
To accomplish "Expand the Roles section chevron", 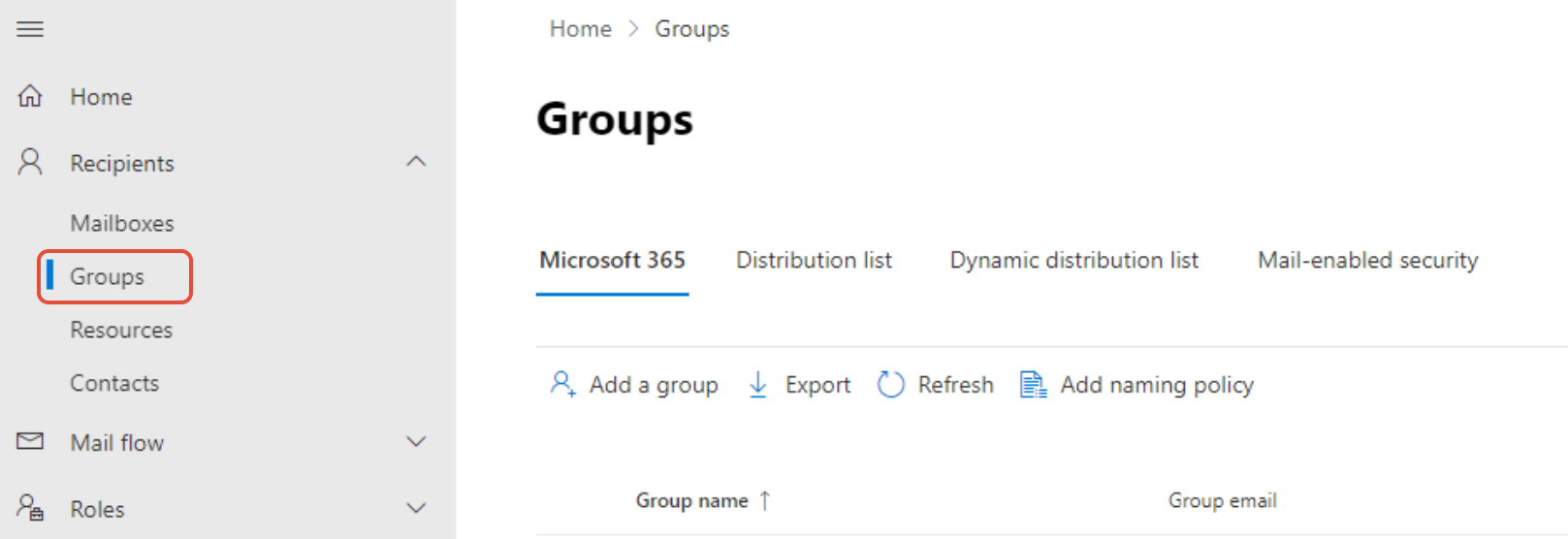I will tap(416, 508).
